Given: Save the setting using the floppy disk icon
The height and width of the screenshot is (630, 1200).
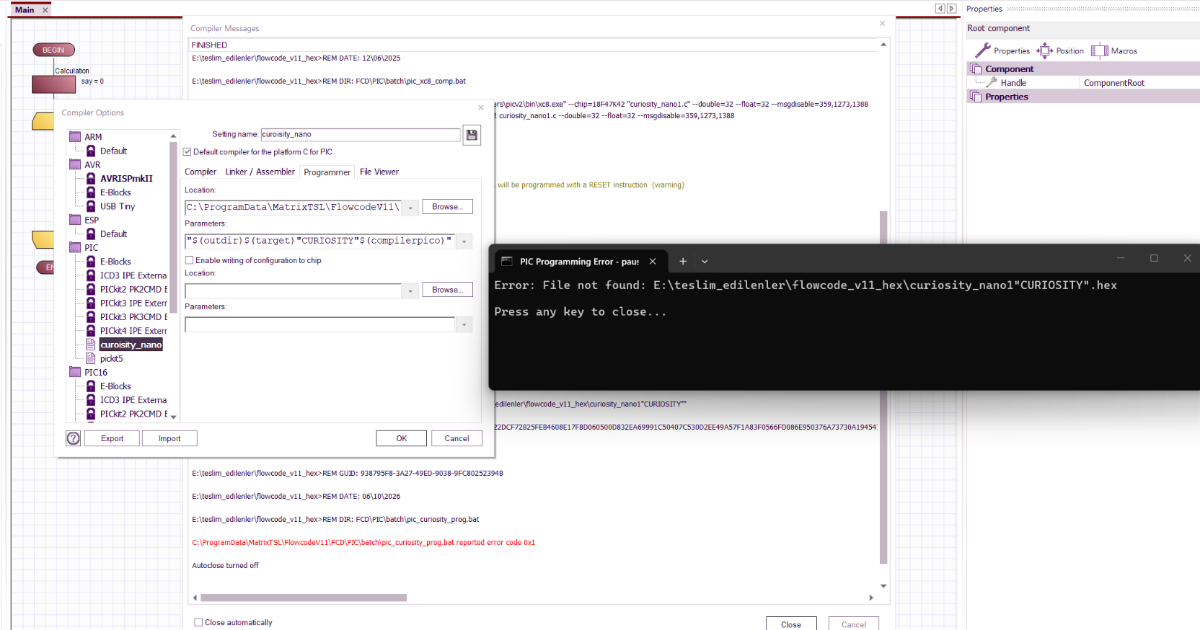Looking at the screenshot, I should (x=471, y=135).
